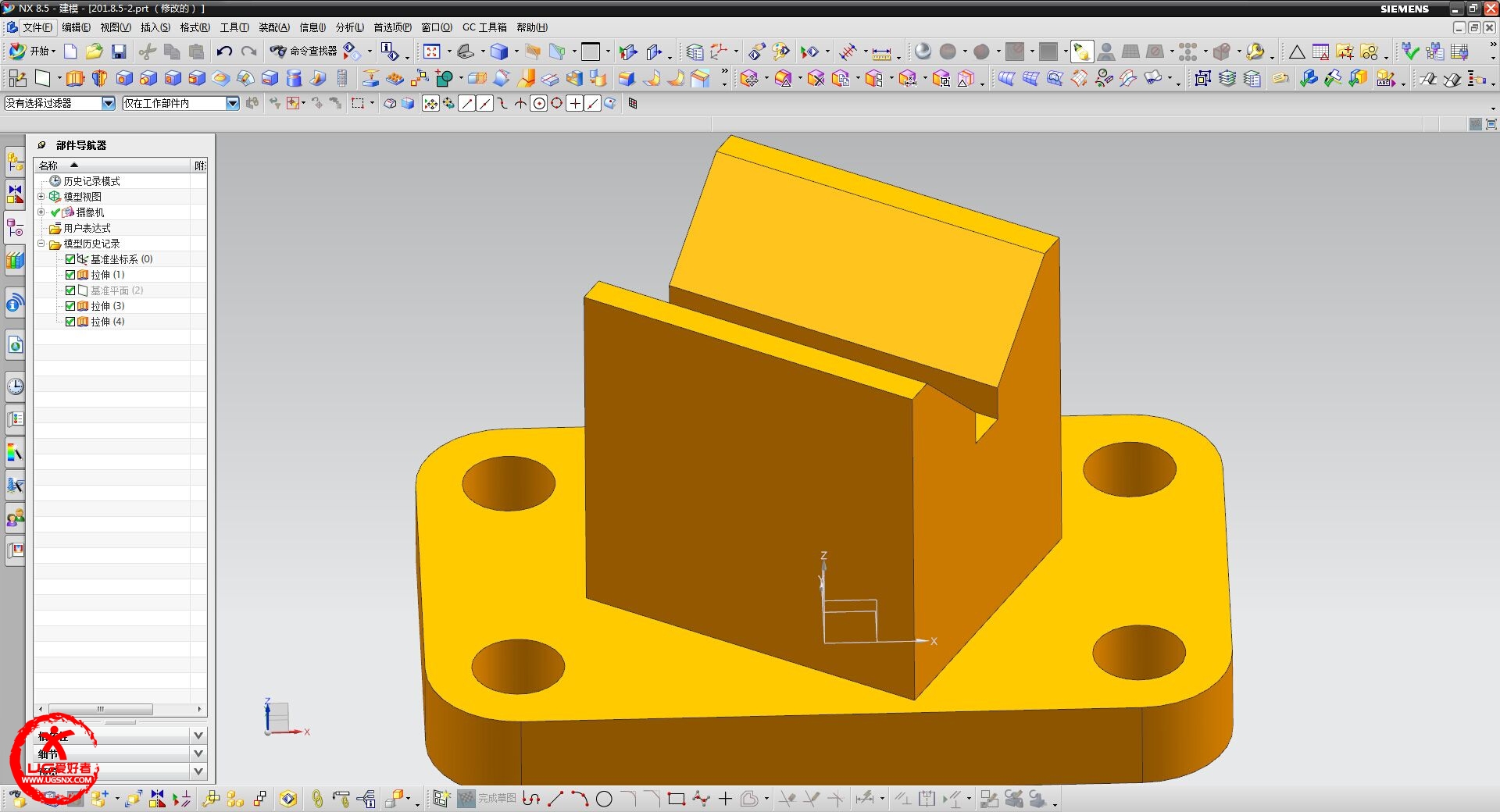Open the Assembly Navigator resource bar icon

pyautogui.click(x=15, y=162)
